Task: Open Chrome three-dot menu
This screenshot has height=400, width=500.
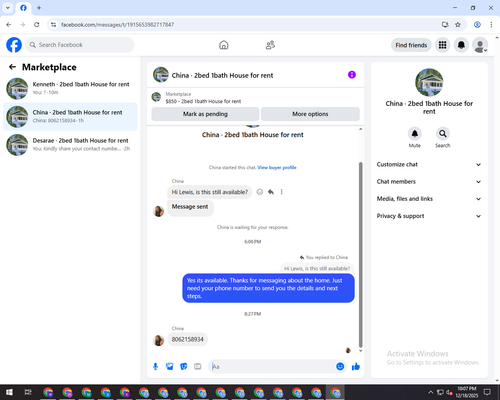Action: [491, 25]
